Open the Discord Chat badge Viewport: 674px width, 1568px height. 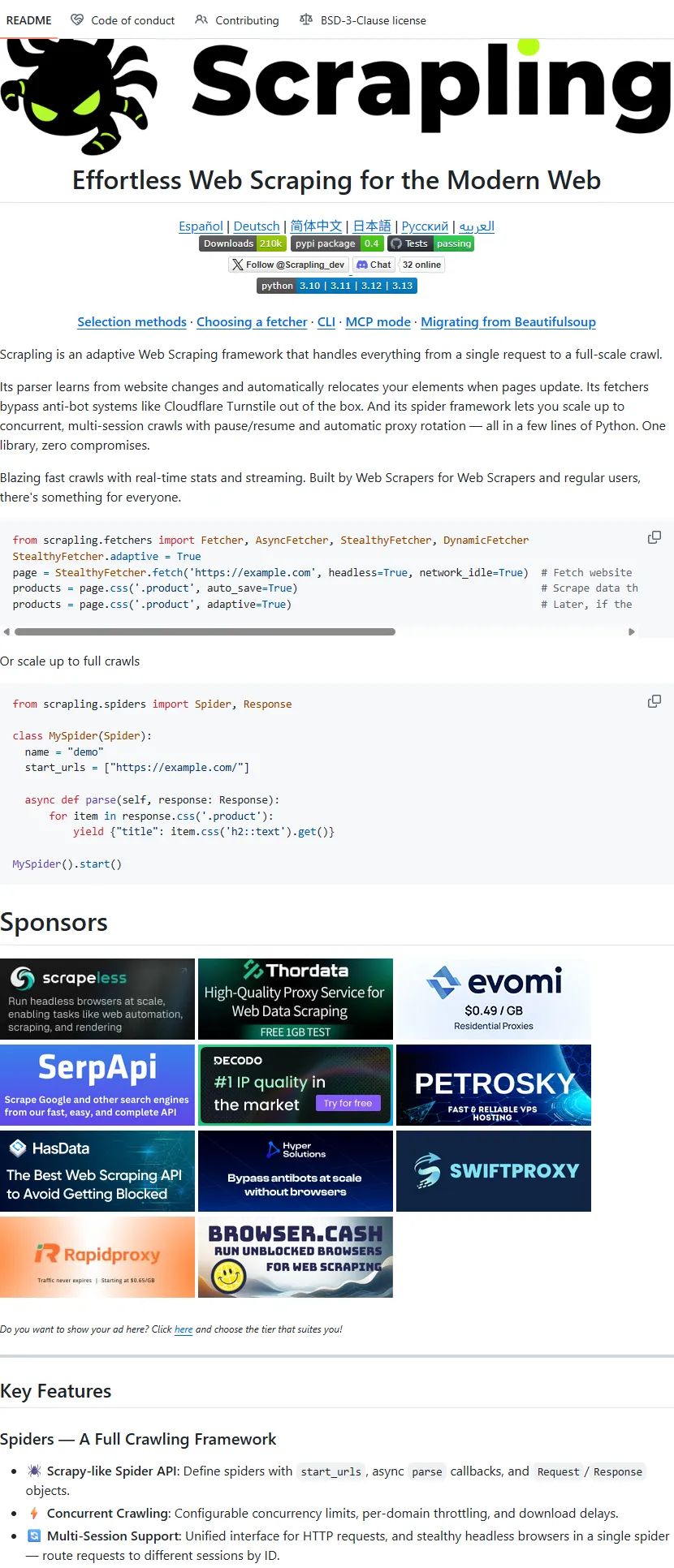[x=374, y=265]
